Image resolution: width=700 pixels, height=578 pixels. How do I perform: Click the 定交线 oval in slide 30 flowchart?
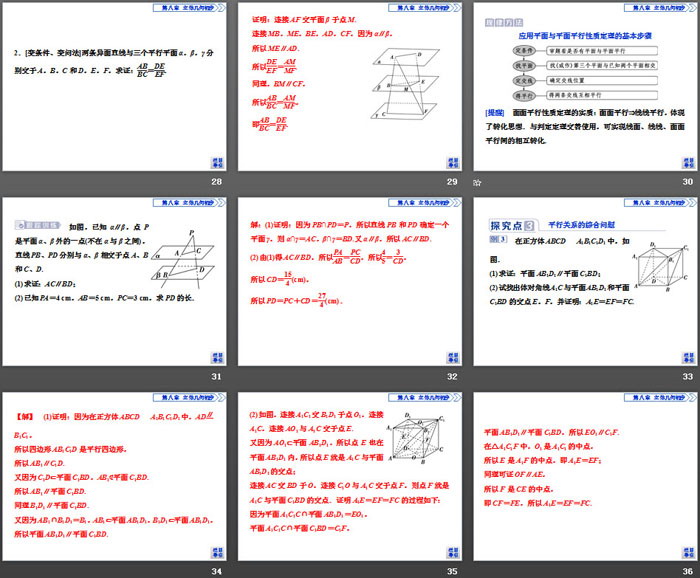pos(524,81)
